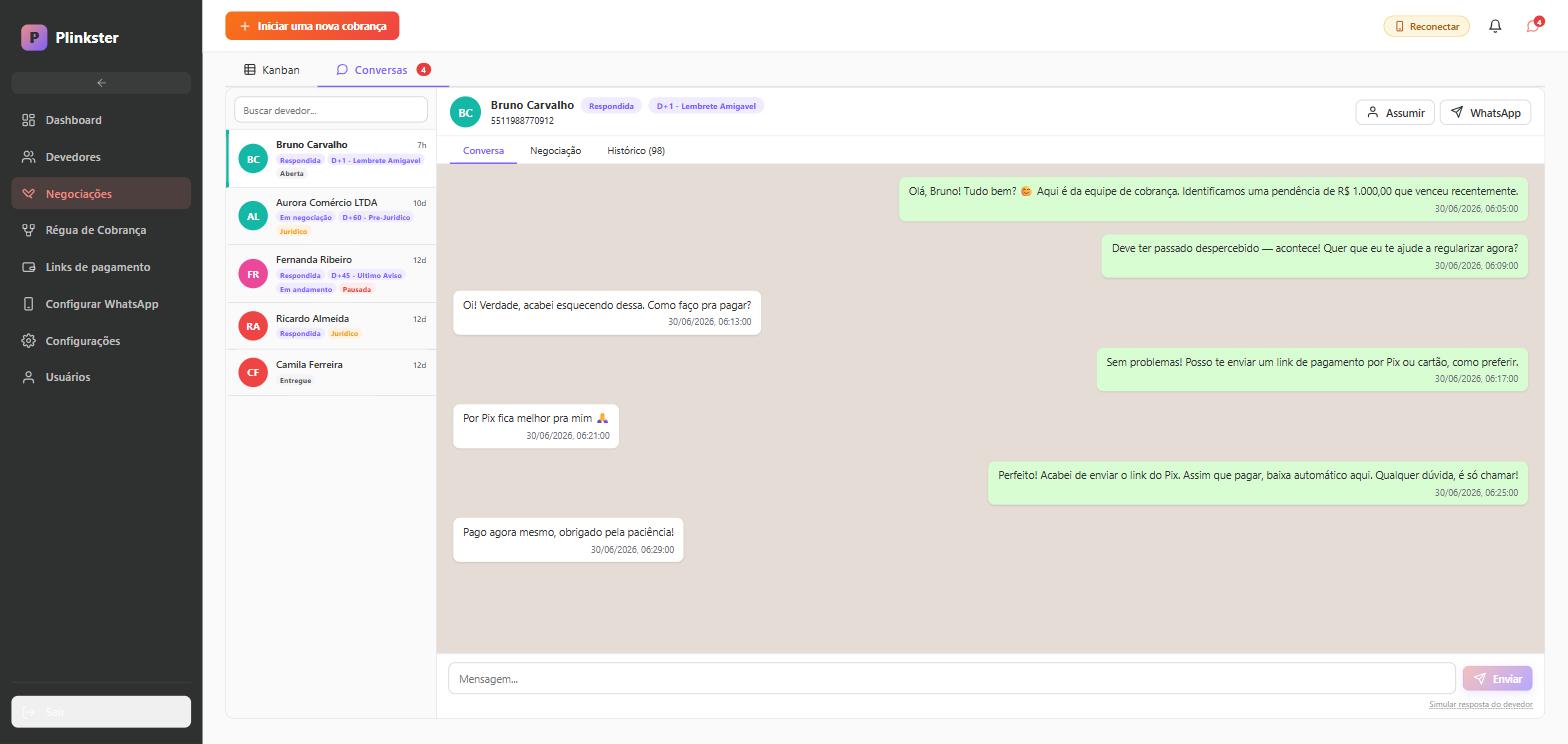Screen dimensions: 1568x744
Task: Select the Conversa sub-tab
Action: [483, 150]
